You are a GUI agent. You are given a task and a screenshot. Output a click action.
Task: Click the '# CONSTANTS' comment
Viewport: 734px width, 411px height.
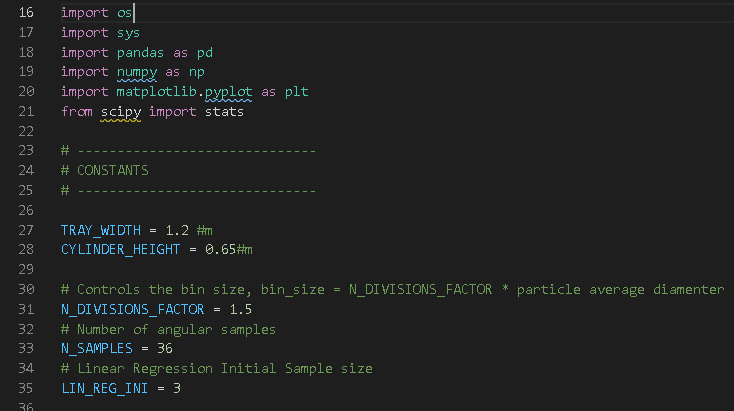click(104, 170)
